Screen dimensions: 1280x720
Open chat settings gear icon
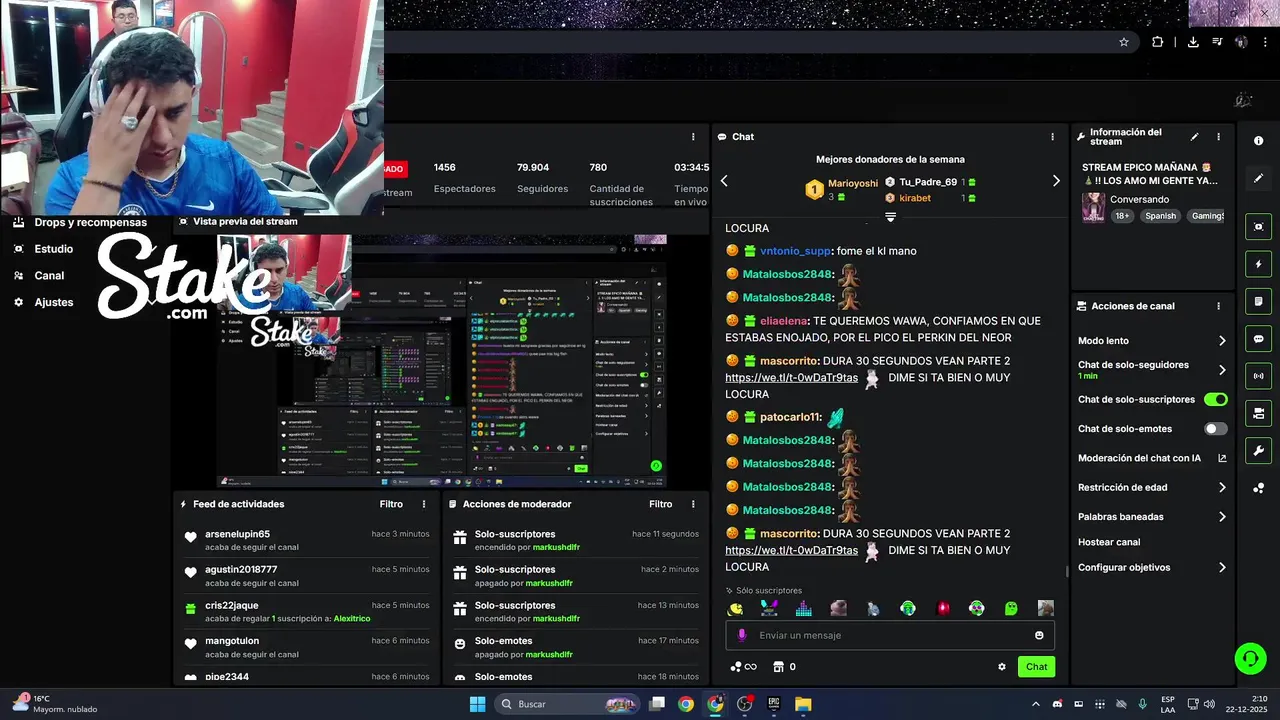(x=1002, y=667)
